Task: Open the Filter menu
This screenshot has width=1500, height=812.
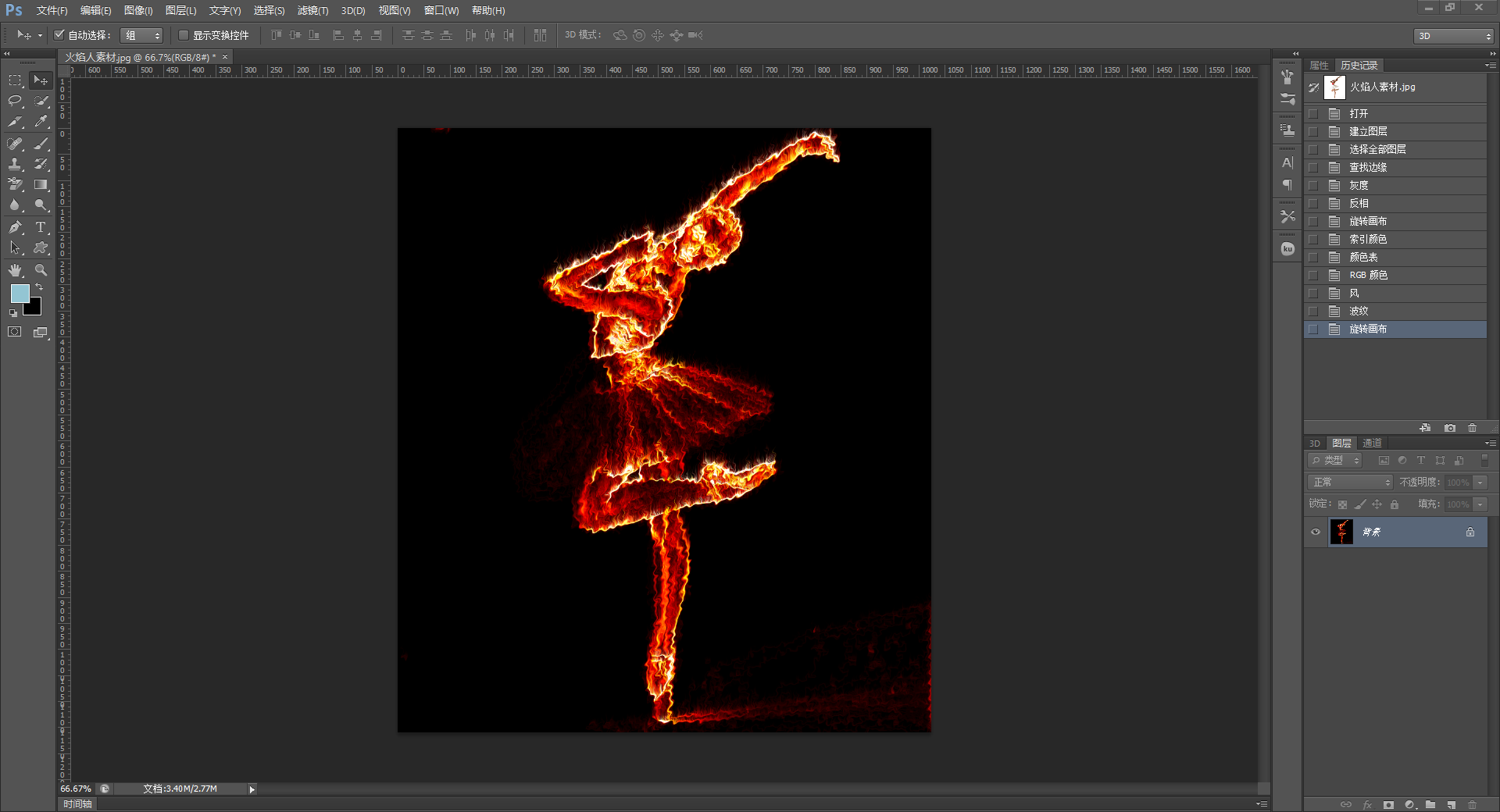Action: [x=312, y=10]
